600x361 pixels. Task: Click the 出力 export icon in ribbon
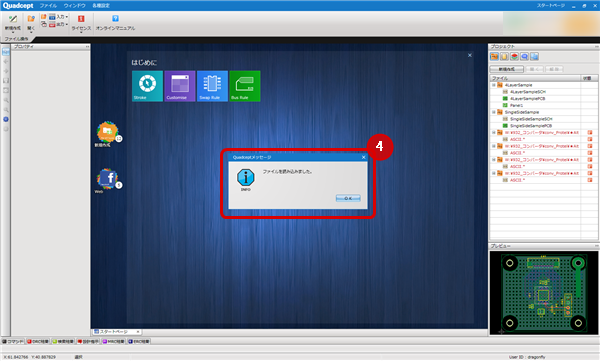click(x=52, y=25)
